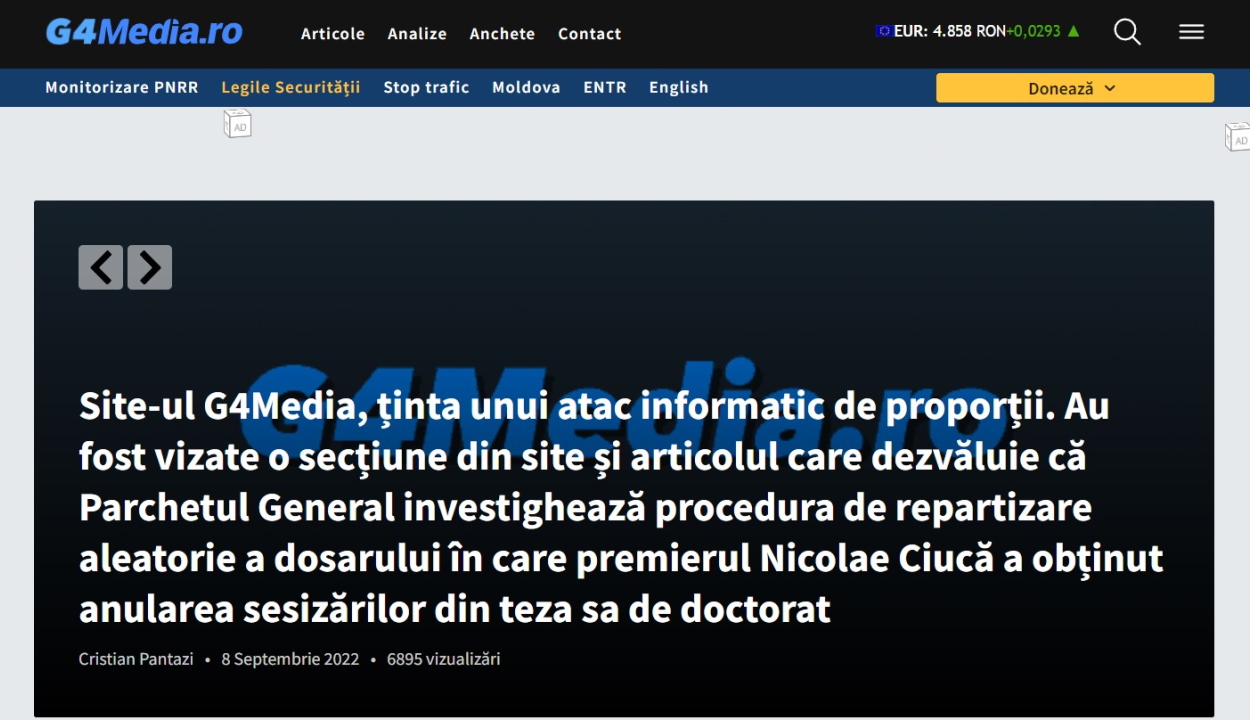Go to previous slide arrow
Image resolution: width=1250 pixels, height=720 pixels.
pyautogui.click(x=101, y=267)
